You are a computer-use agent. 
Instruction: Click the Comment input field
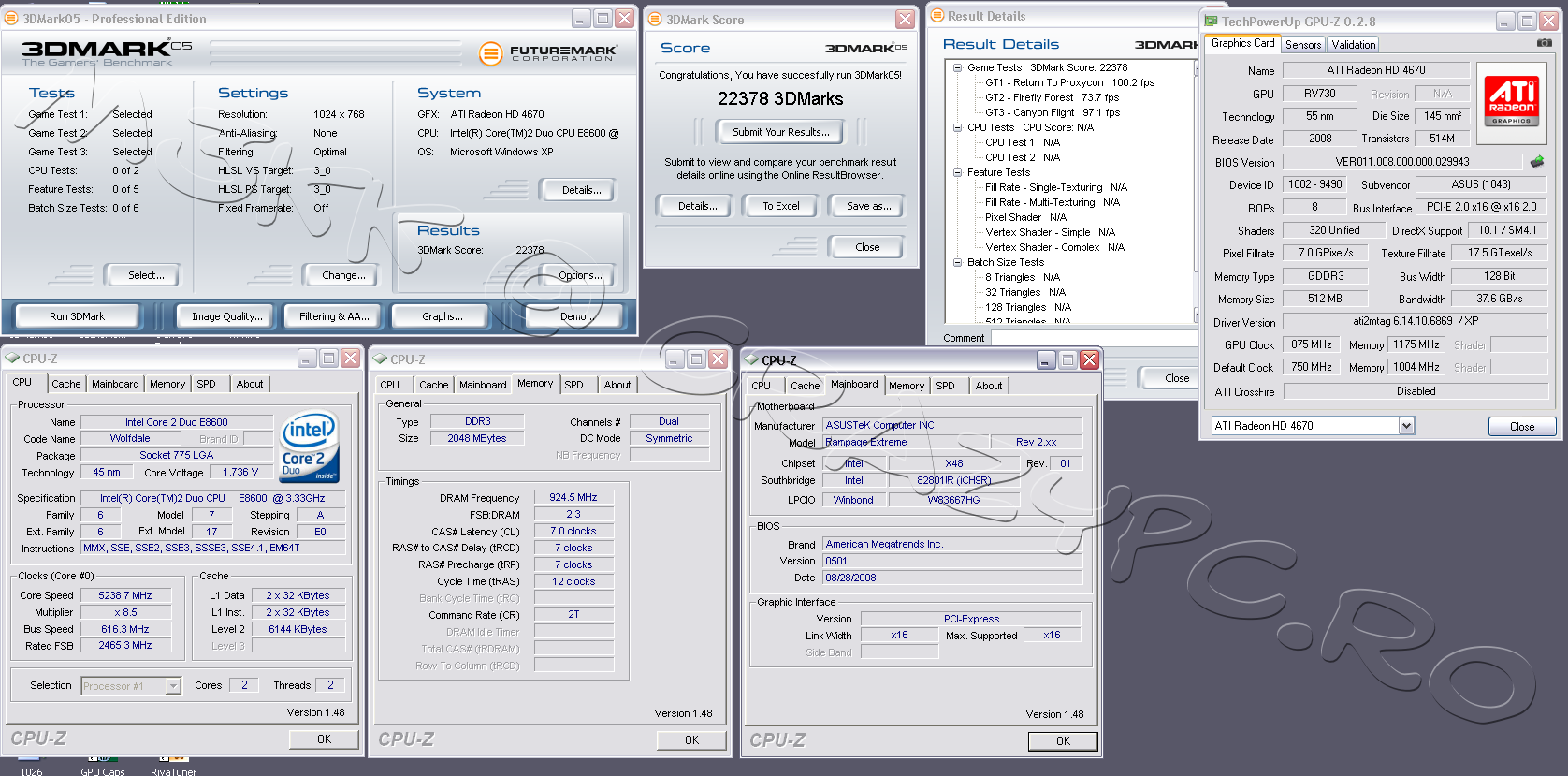[1093, 338]
